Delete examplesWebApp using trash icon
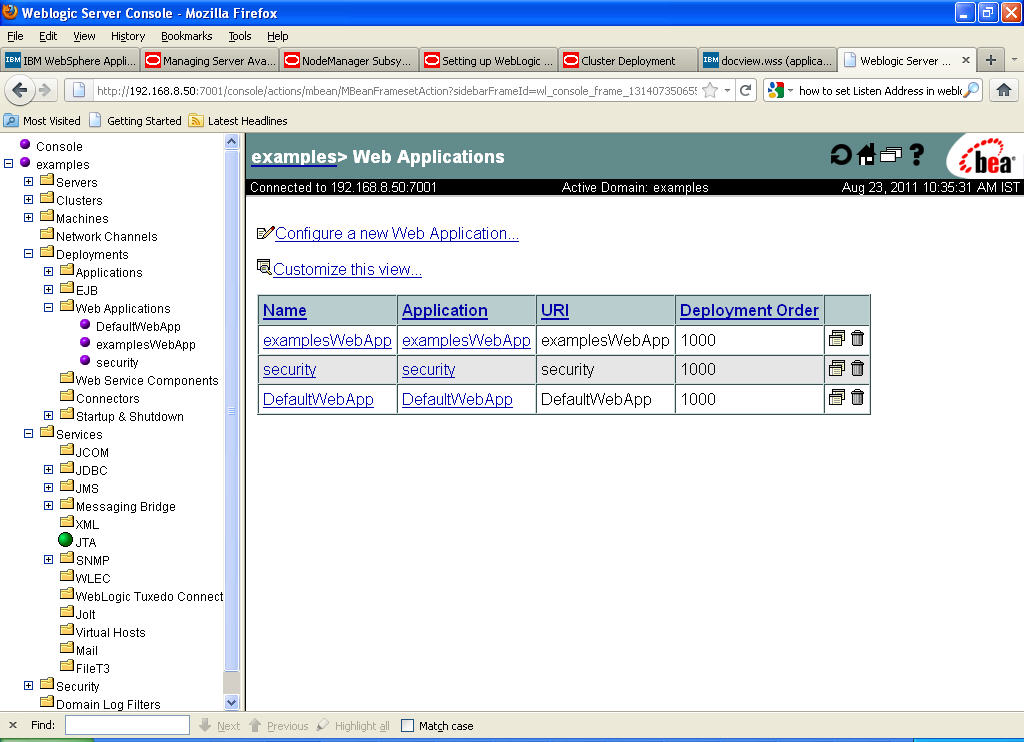 [857, 338]
